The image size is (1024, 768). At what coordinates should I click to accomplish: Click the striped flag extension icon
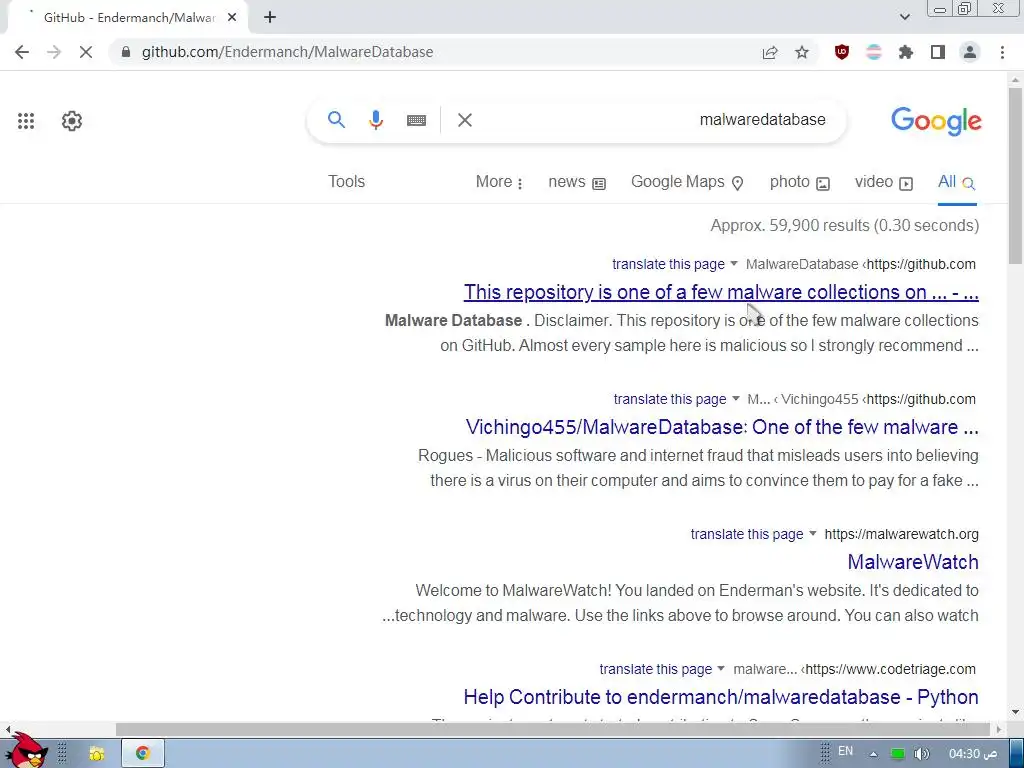tap(874, 52)
